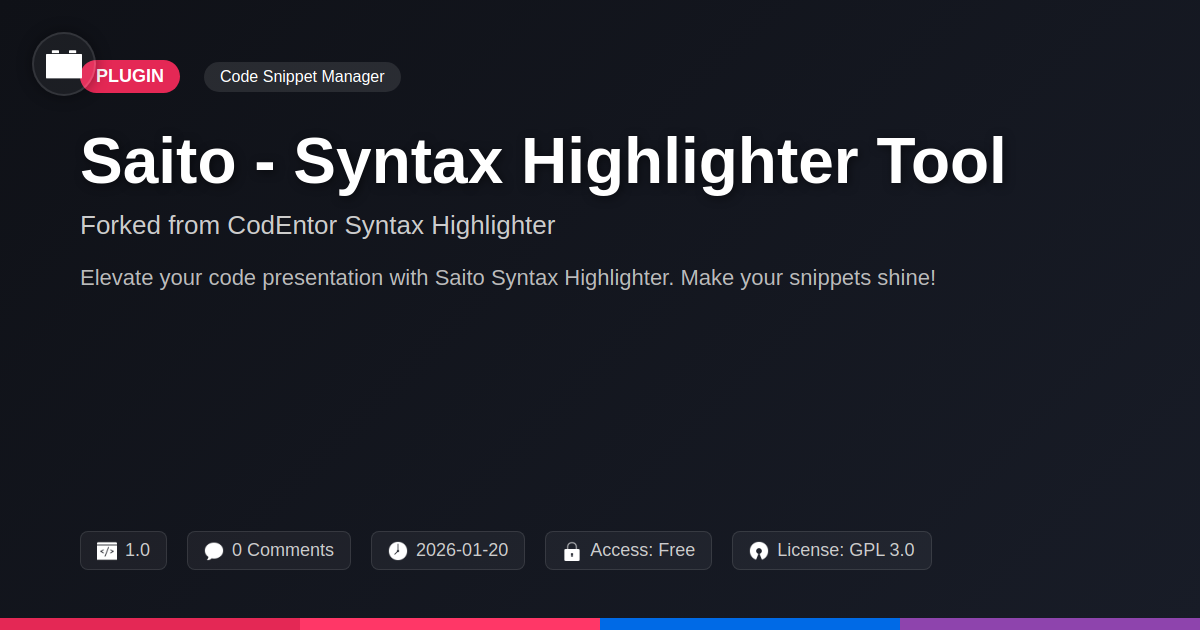The width and height of the screenshot is (1200, 630).
Task: Click the Access: Free badge
Action: click(x=628, y=550)
